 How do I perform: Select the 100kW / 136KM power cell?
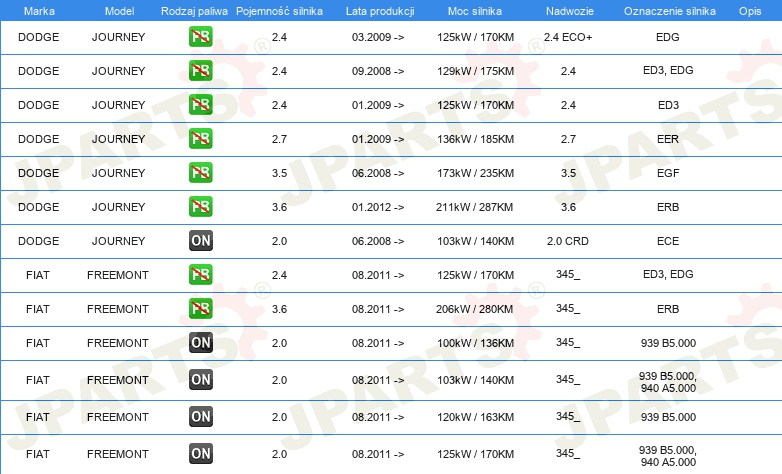click(x=475, y=343)
